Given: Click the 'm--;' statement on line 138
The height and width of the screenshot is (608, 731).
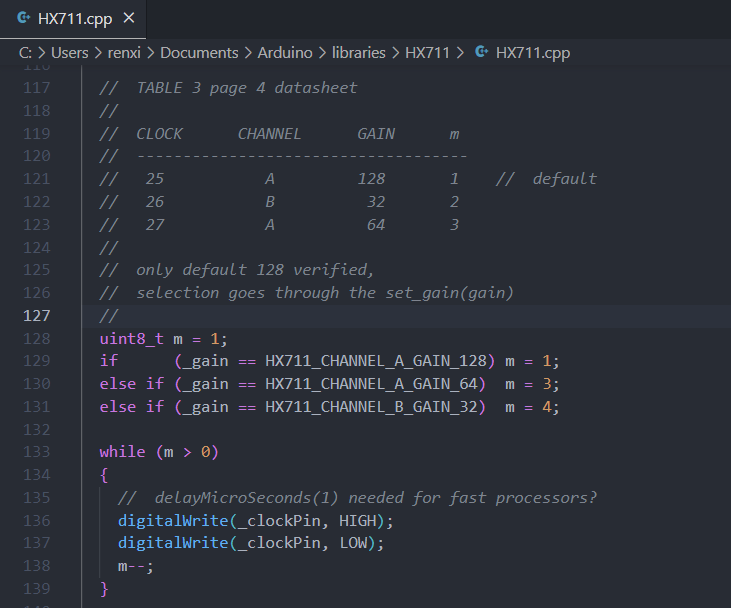Looking at the screenshot, I should click(x=136, y=566).
